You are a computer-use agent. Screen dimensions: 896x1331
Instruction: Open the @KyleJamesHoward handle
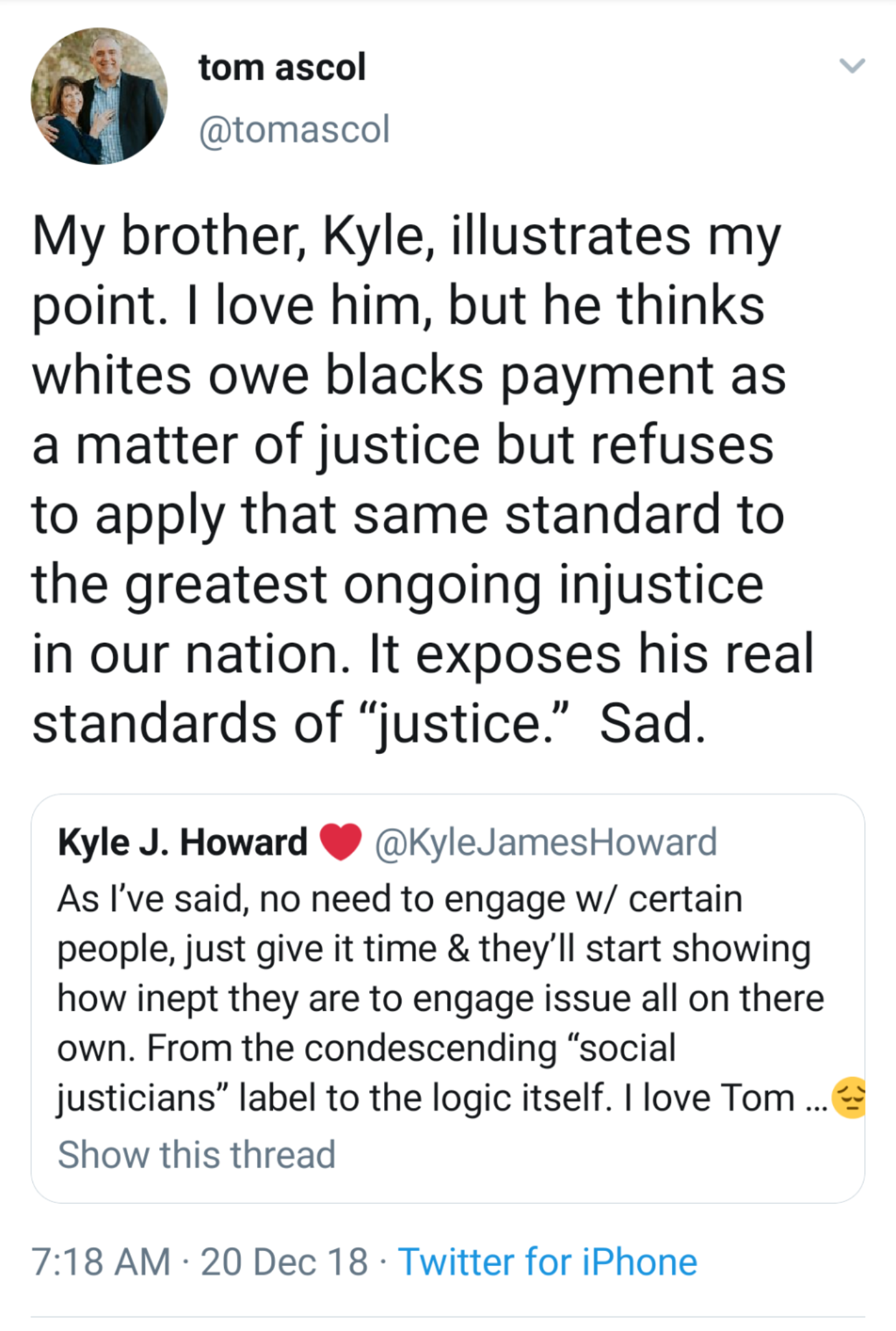click(546, 842)
